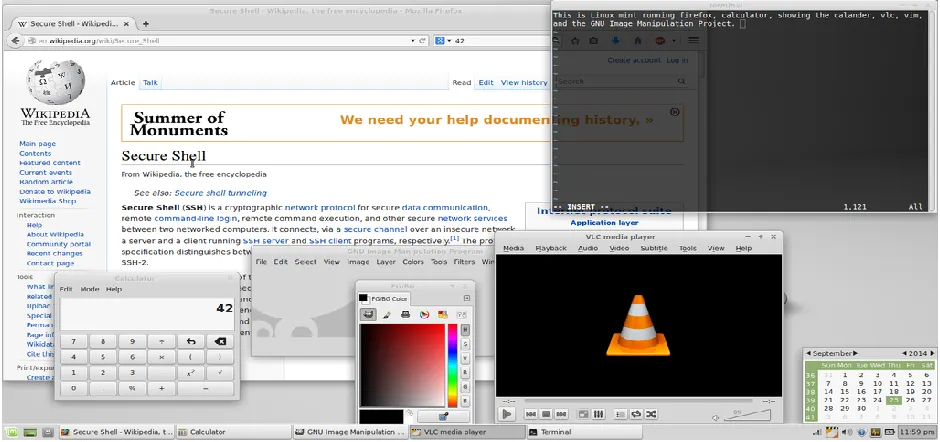The height and width of the screenshot is (442, 940).
Task: Open the scales selector icon in FG/BG dialog
Action: (461, 314)
